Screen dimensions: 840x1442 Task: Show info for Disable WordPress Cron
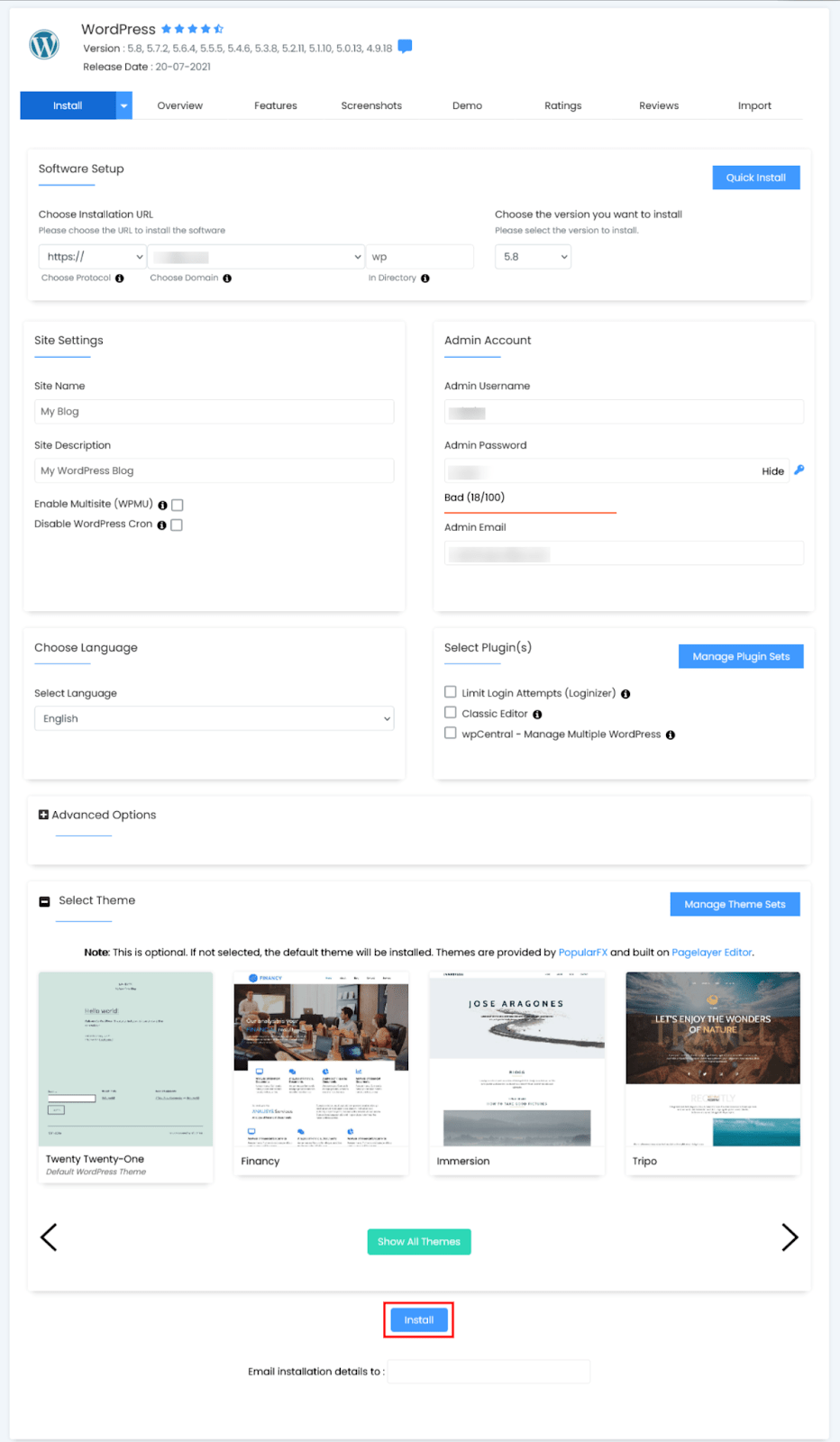tap(161, 525)
